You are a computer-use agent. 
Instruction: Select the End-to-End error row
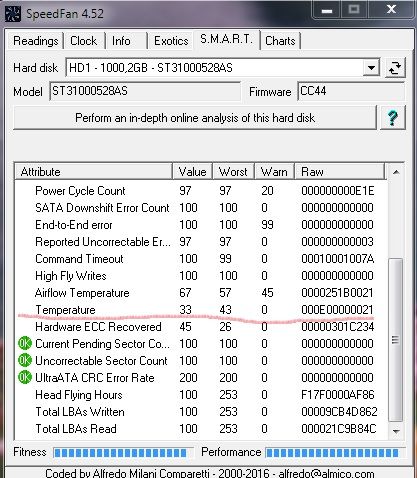click(x=201, y=225)
